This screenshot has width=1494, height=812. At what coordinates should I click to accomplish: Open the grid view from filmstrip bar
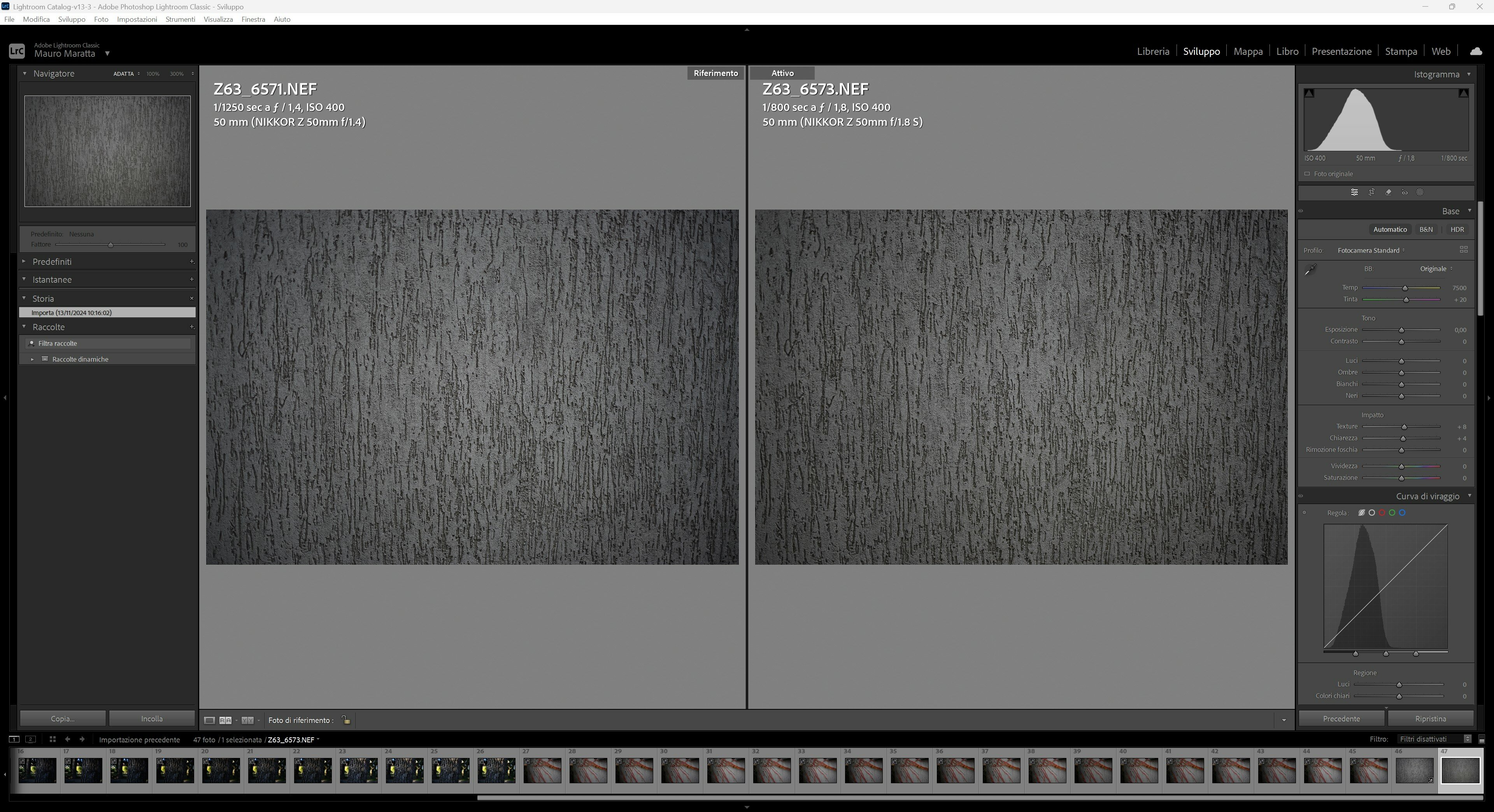(x=52, y=739)
